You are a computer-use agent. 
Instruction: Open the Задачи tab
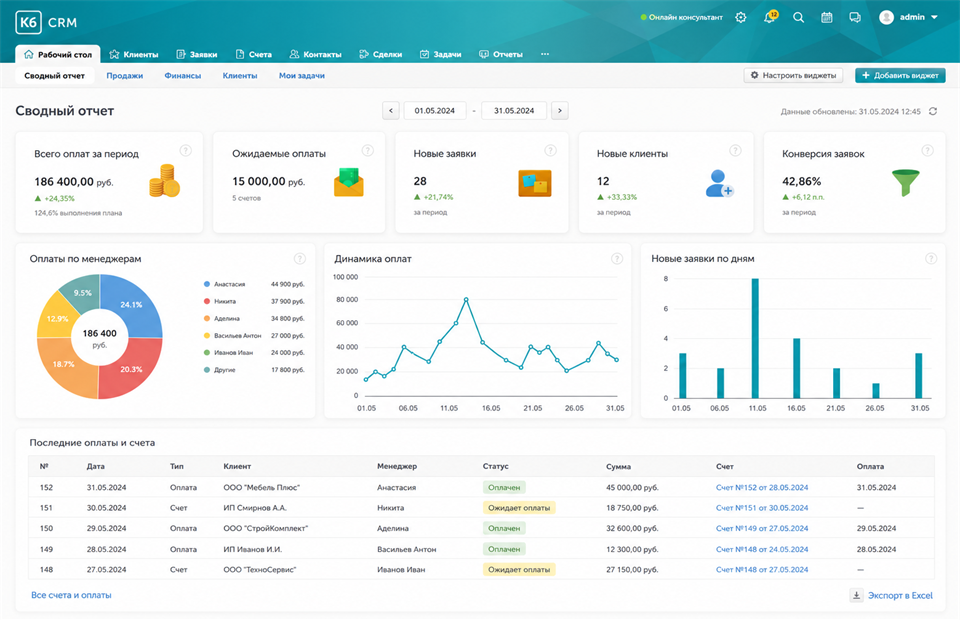(440, 54)
